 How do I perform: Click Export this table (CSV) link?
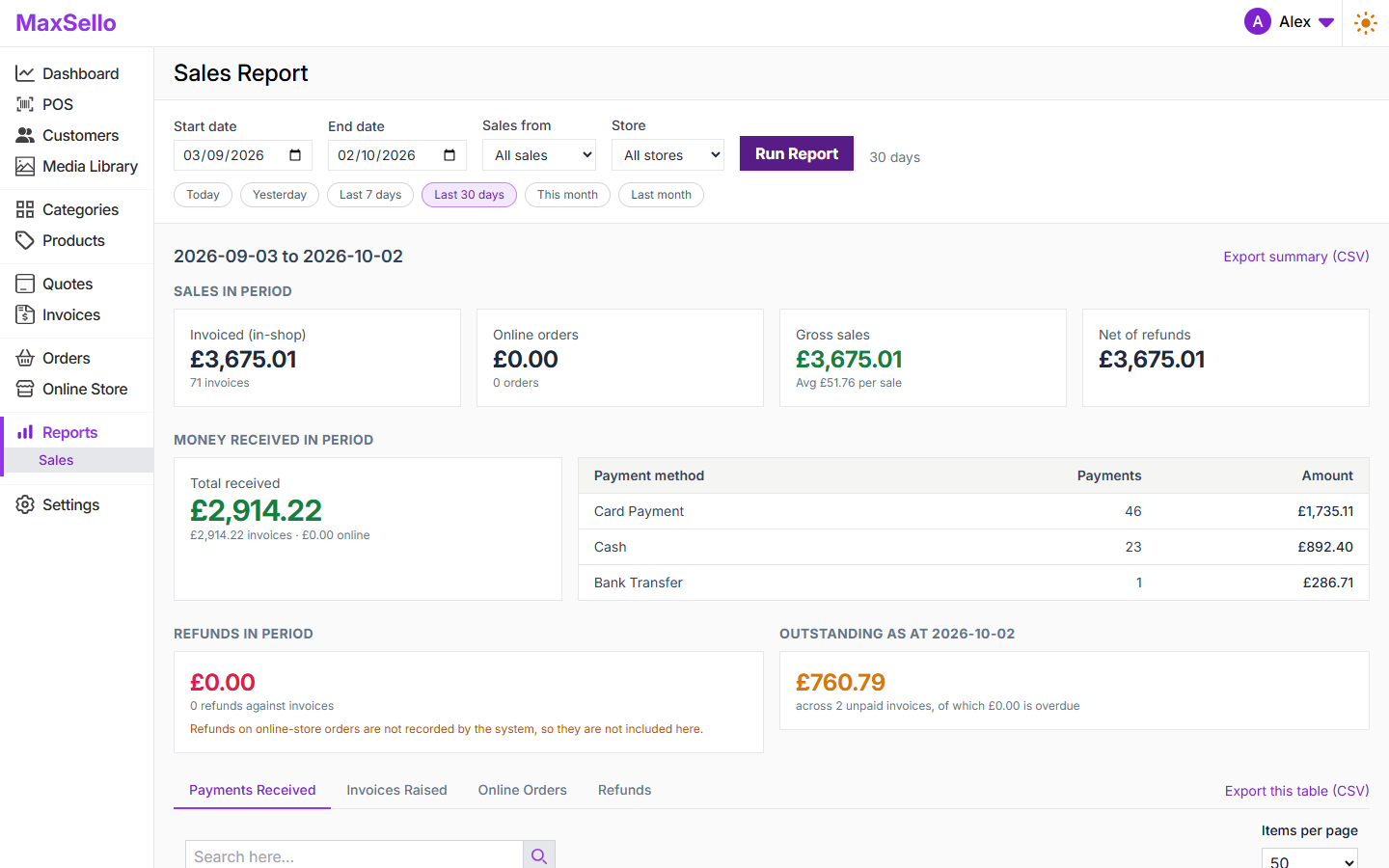tap(1297, 791)
